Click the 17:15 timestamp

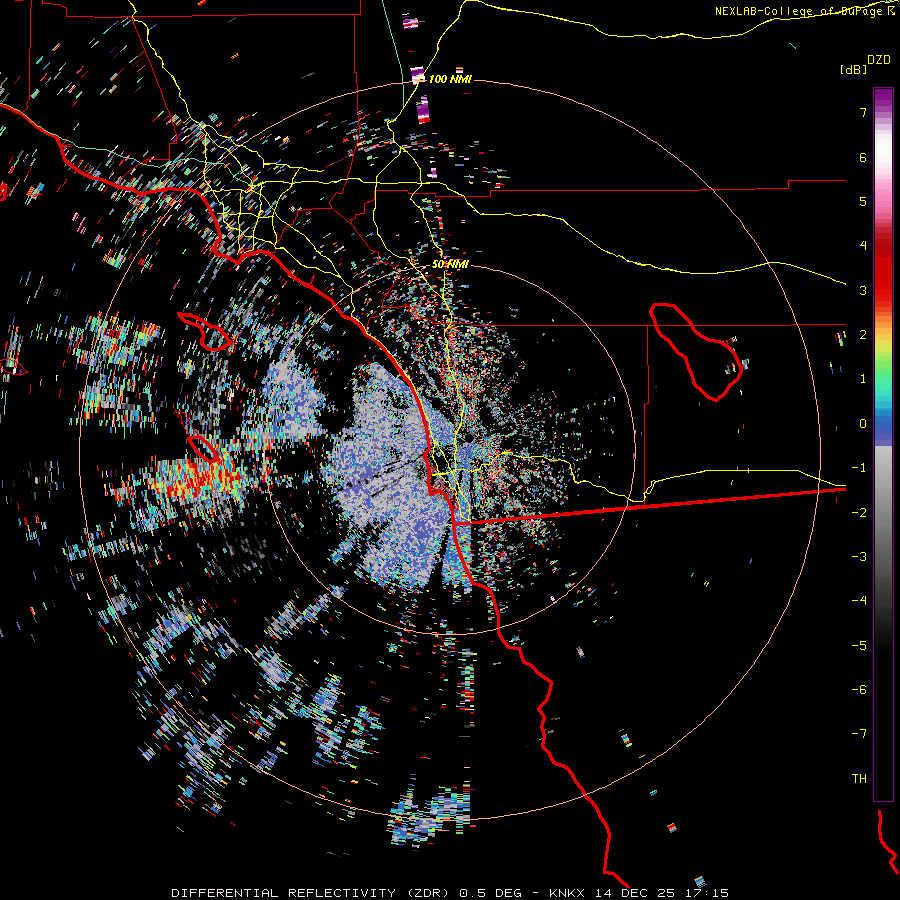(x=707, y=893)
